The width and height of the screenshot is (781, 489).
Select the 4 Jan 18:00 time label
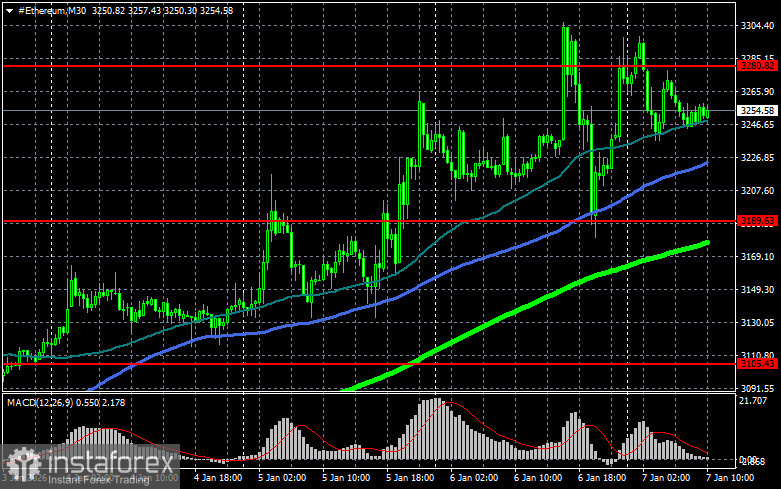(x=218, y=478)
